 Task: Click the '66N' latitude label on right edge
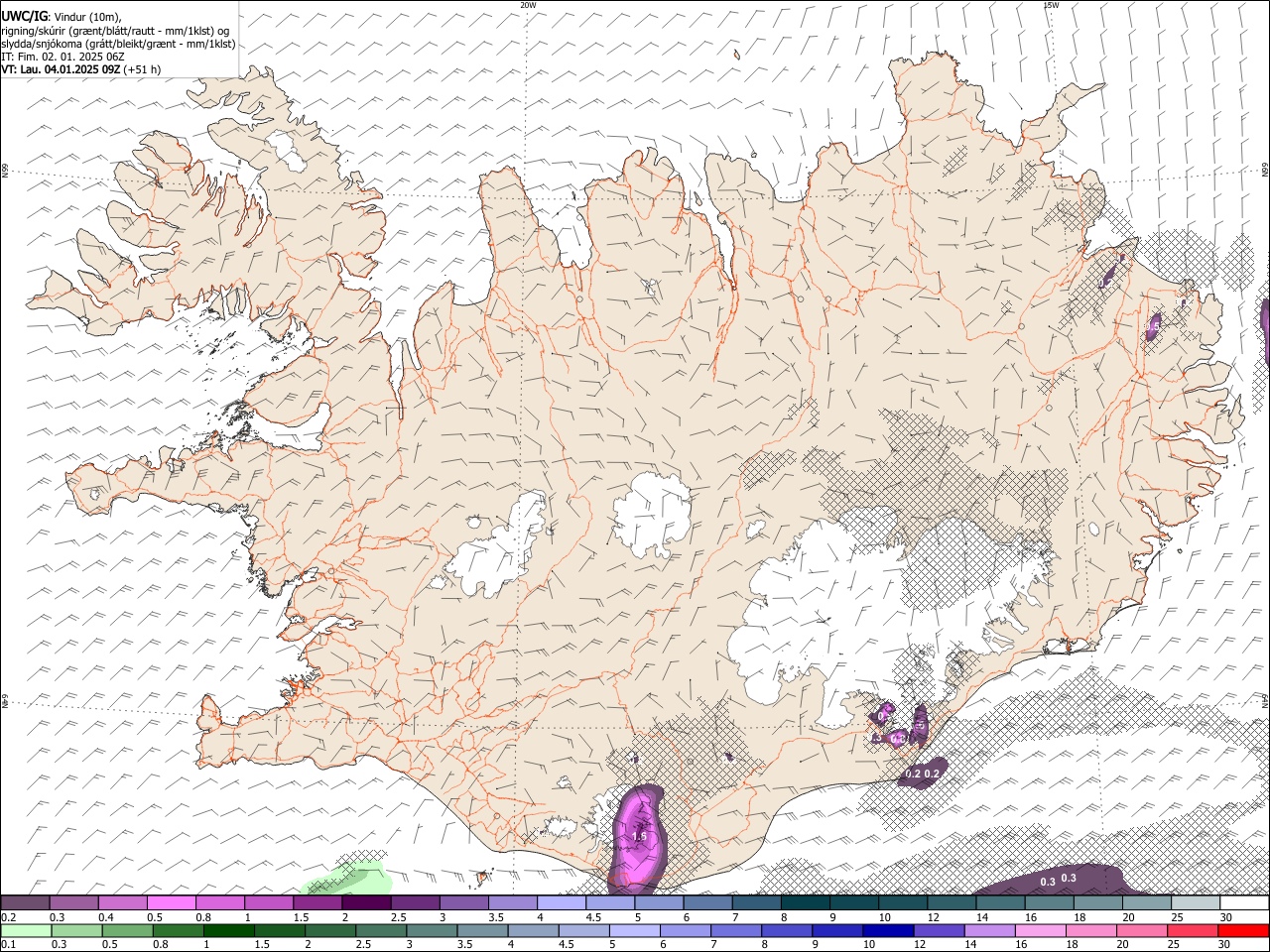1265,171
